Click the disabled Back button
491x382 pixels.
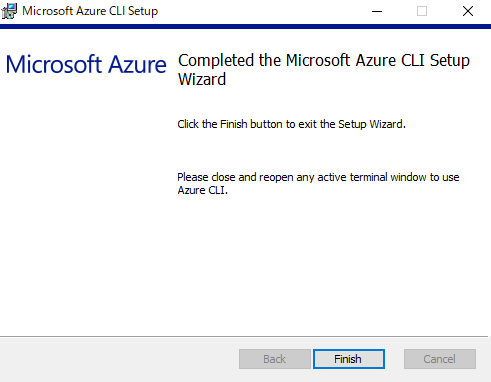tap(275, 359)
